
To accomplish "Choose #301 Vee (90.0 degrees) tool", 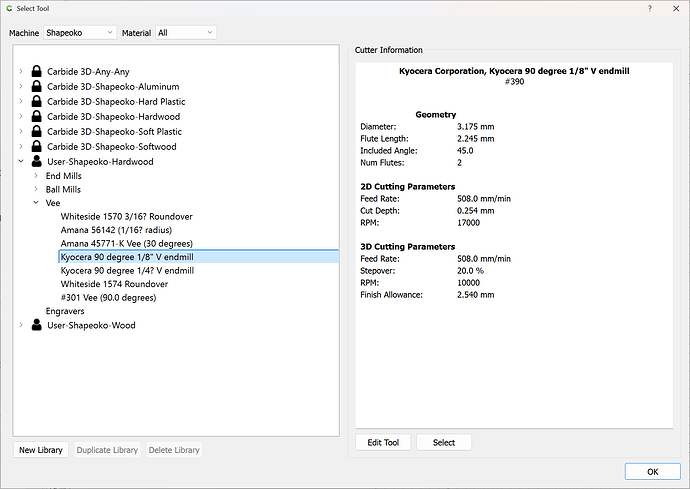I will [x=108, y=298].
